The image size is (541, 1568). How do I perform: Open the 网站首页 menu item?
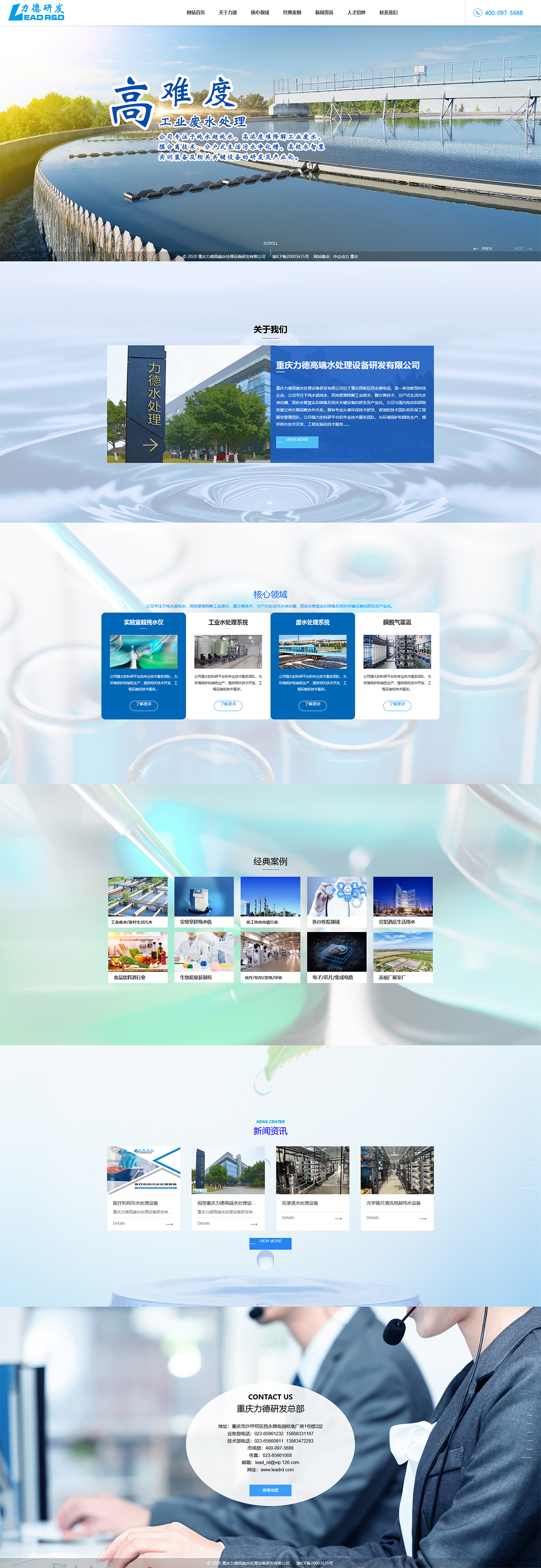point(195,13)
